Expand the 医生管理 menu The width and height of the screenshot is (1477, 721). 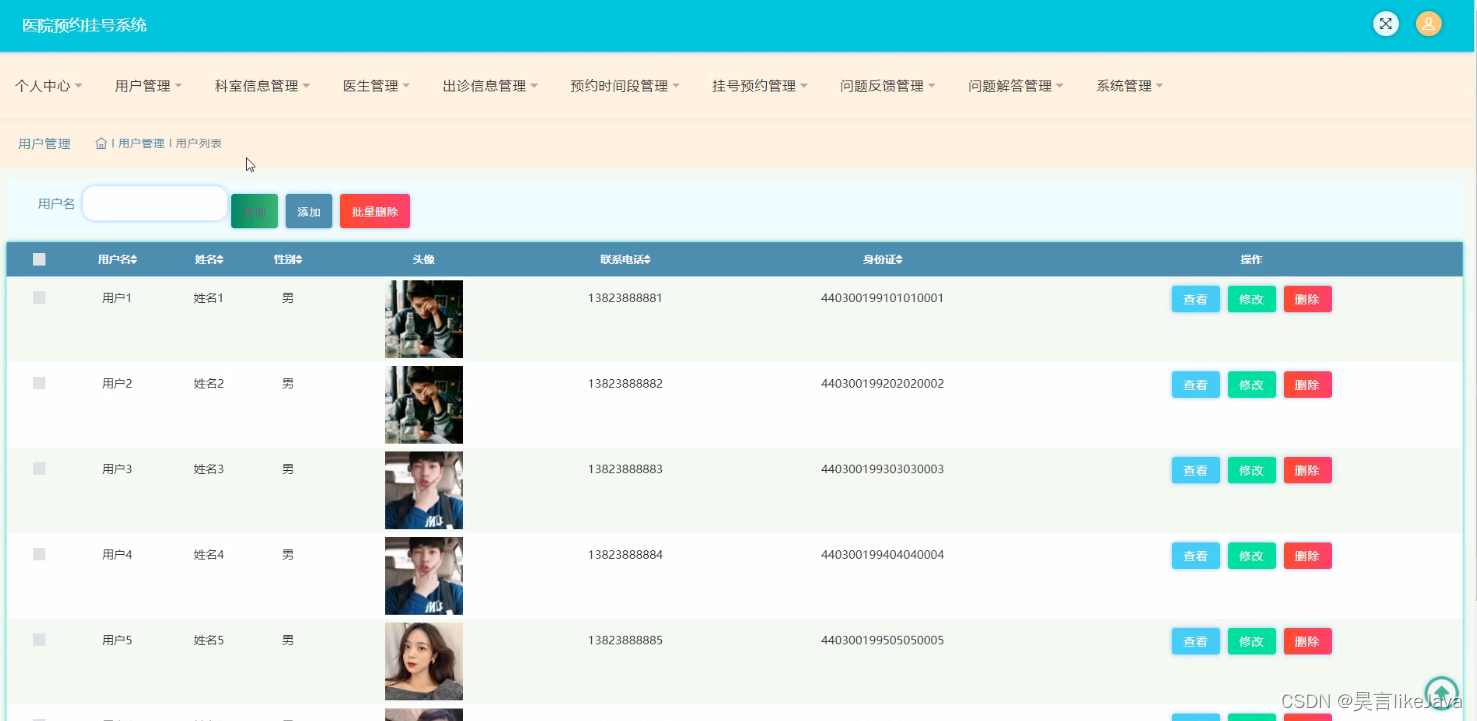point(376,86)
